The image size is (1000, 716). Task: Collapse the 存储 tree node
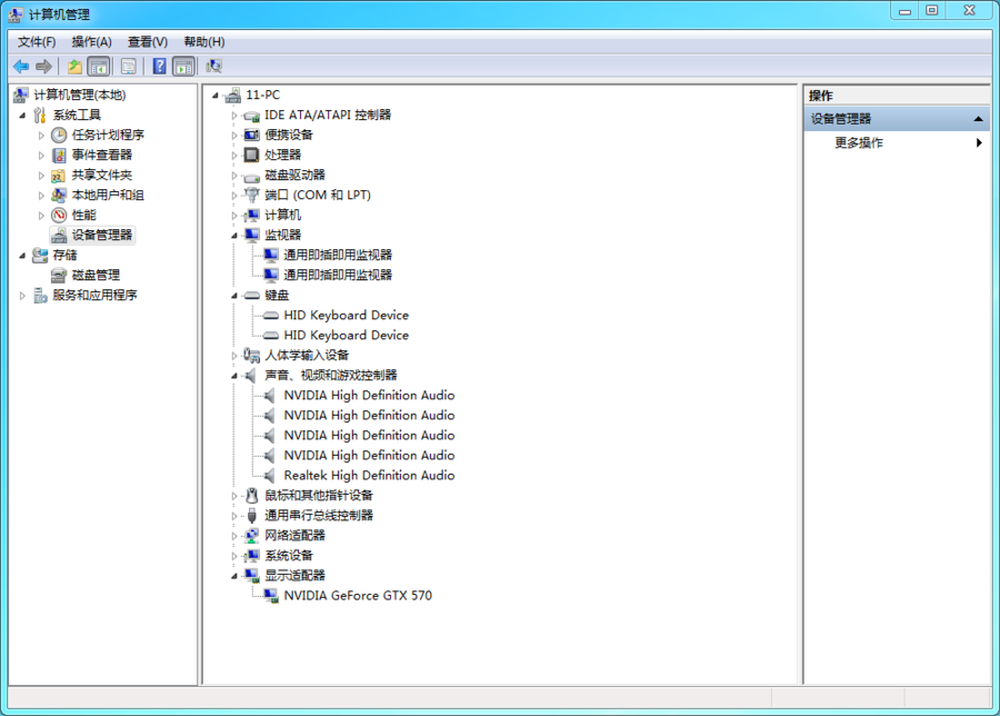point(22,256)
